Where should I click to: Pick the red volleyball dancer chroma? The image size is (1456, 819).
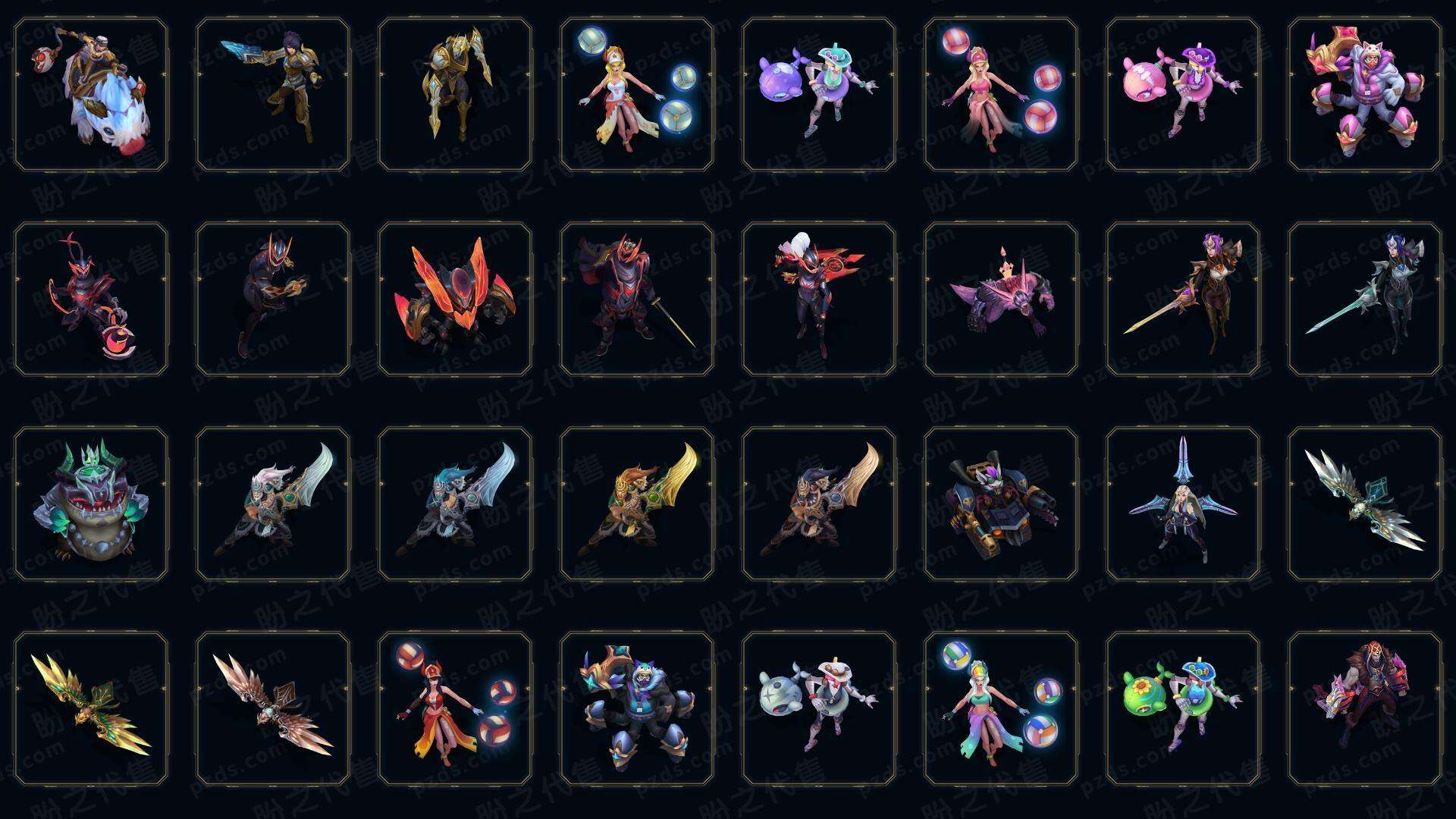(x=455, y=708)
